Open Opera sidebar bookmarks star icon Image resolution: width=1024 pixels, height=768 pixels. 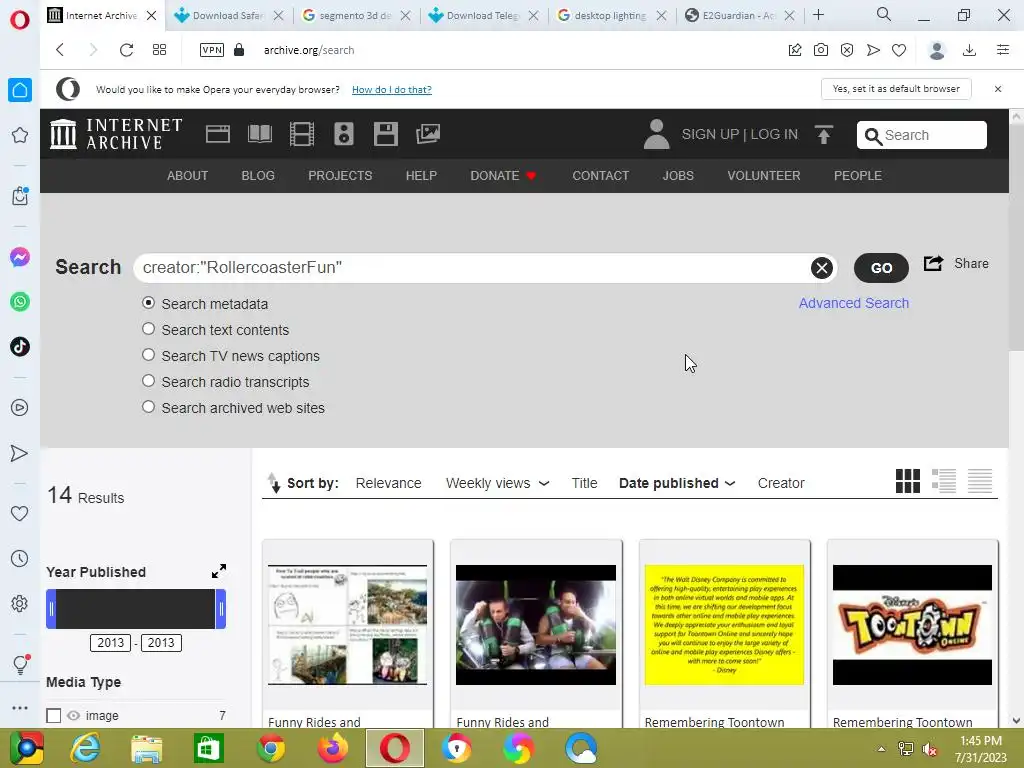point(20,135)
